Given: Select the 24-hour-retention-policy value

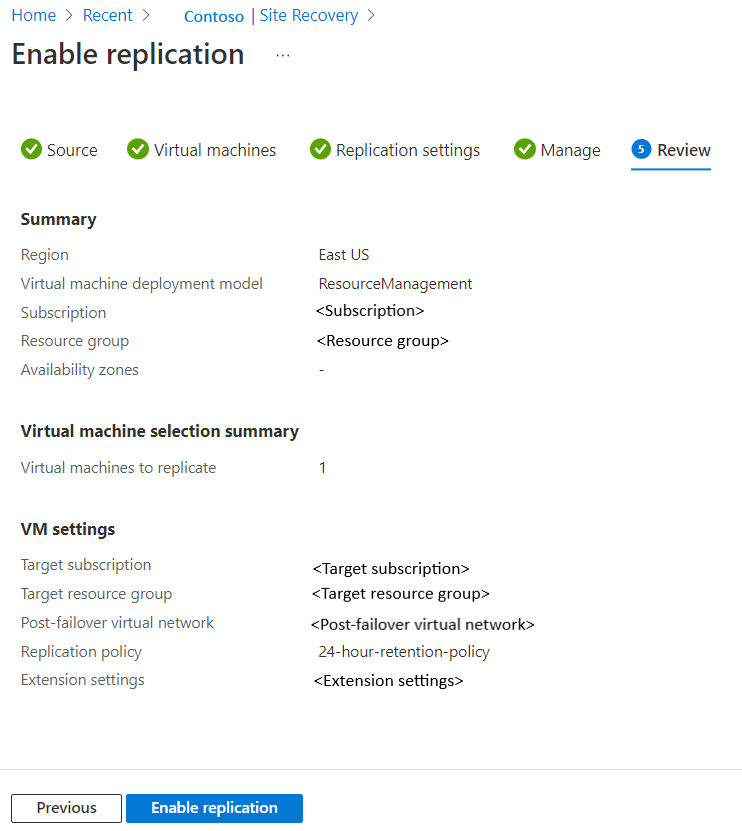Looking at the screenshot, I should [404, 651].
